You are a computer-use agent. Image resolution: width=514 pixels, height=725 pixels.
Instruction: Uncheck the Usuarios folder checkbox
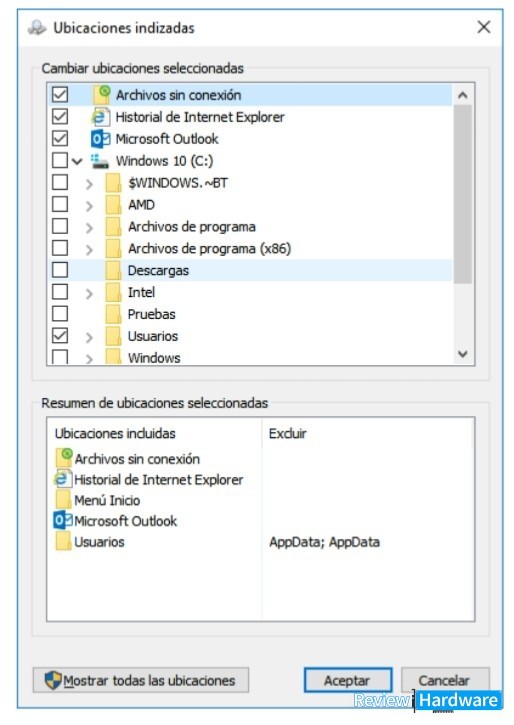(x=60, y=336)
